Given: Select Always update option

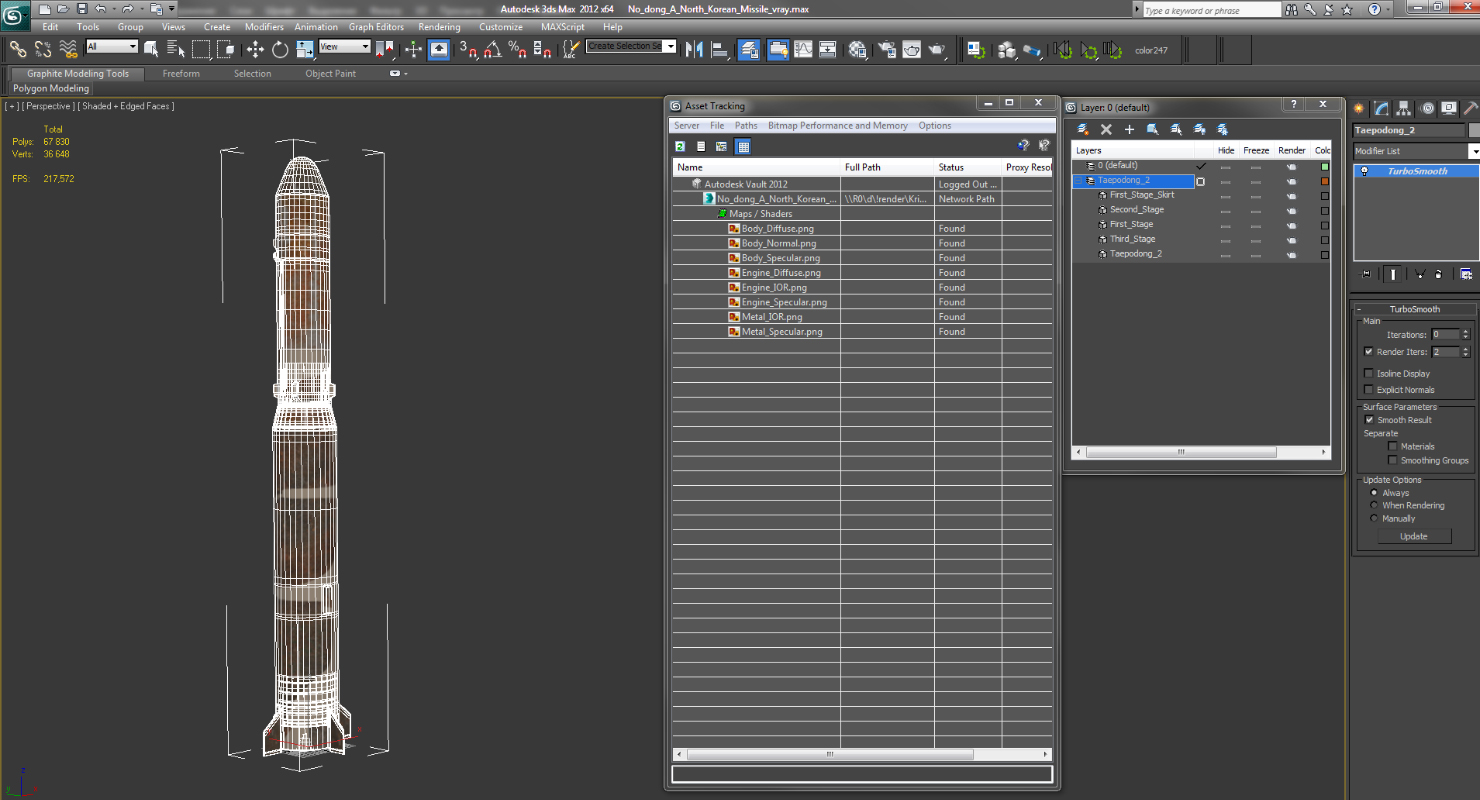Looking at the screenshot, I should tap(1374, 493).
